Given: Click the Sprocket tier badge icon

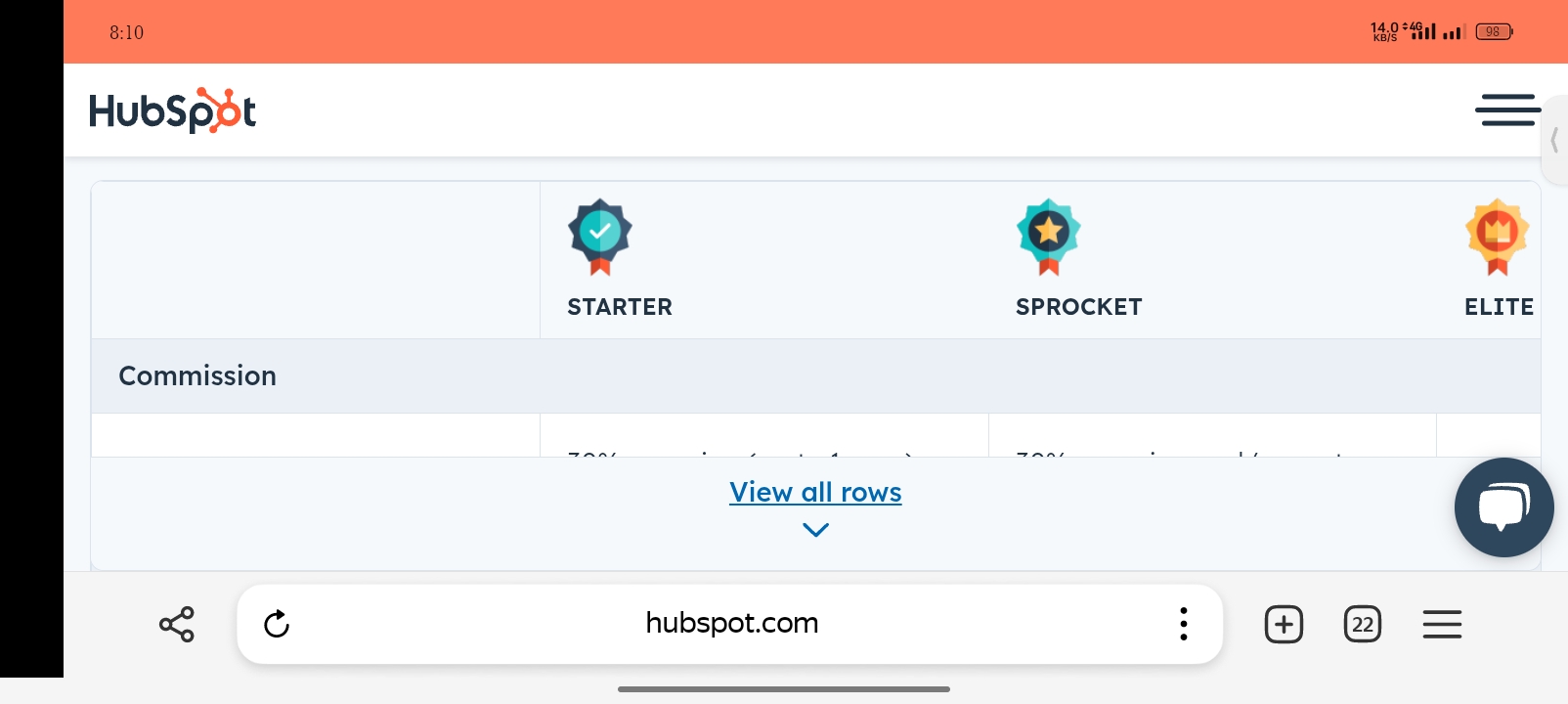Looking at the screenshot, I should pyautogui.click(x=1048, y=238).
